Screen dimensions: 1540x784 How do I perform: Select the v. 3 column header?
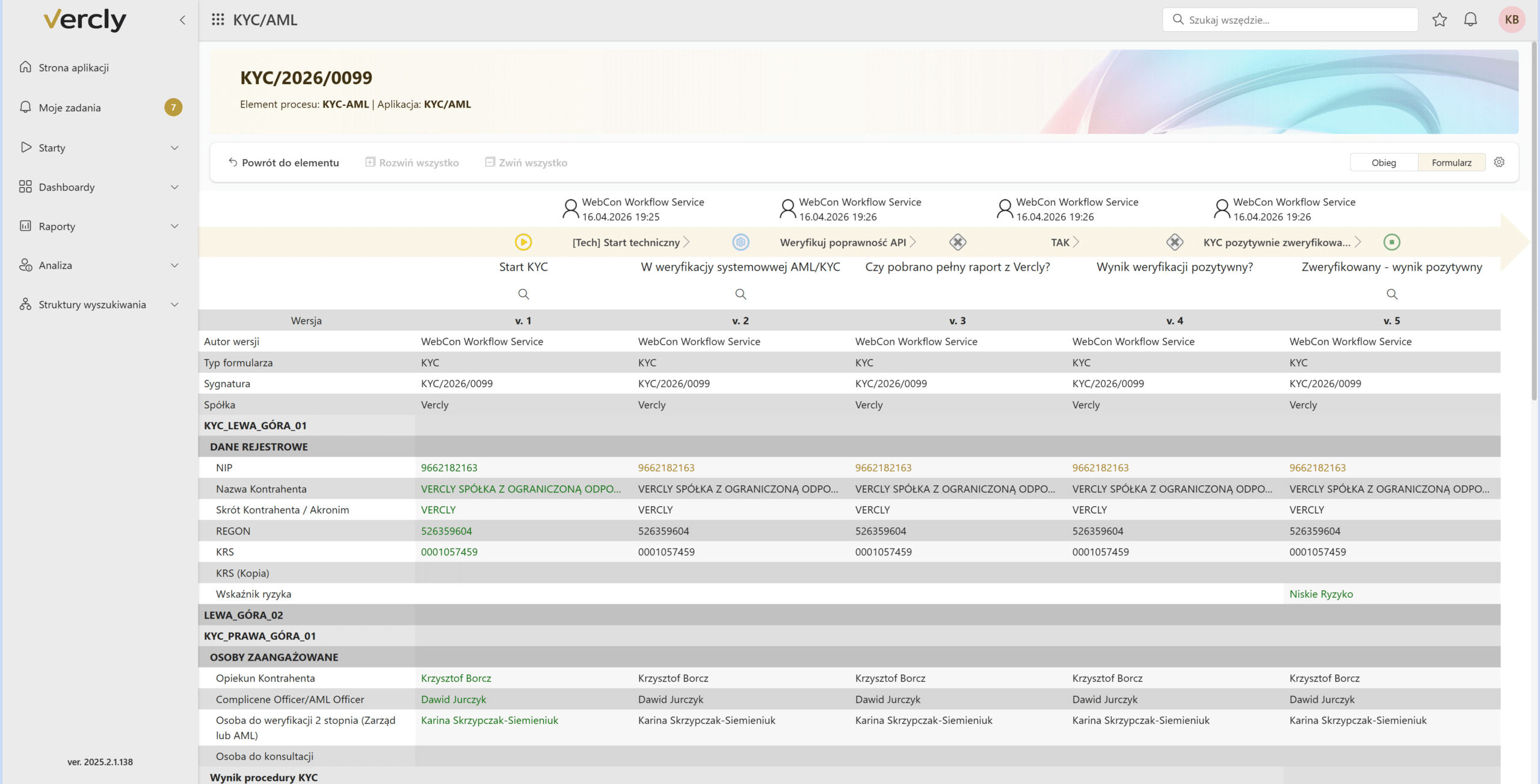point(958,320)
